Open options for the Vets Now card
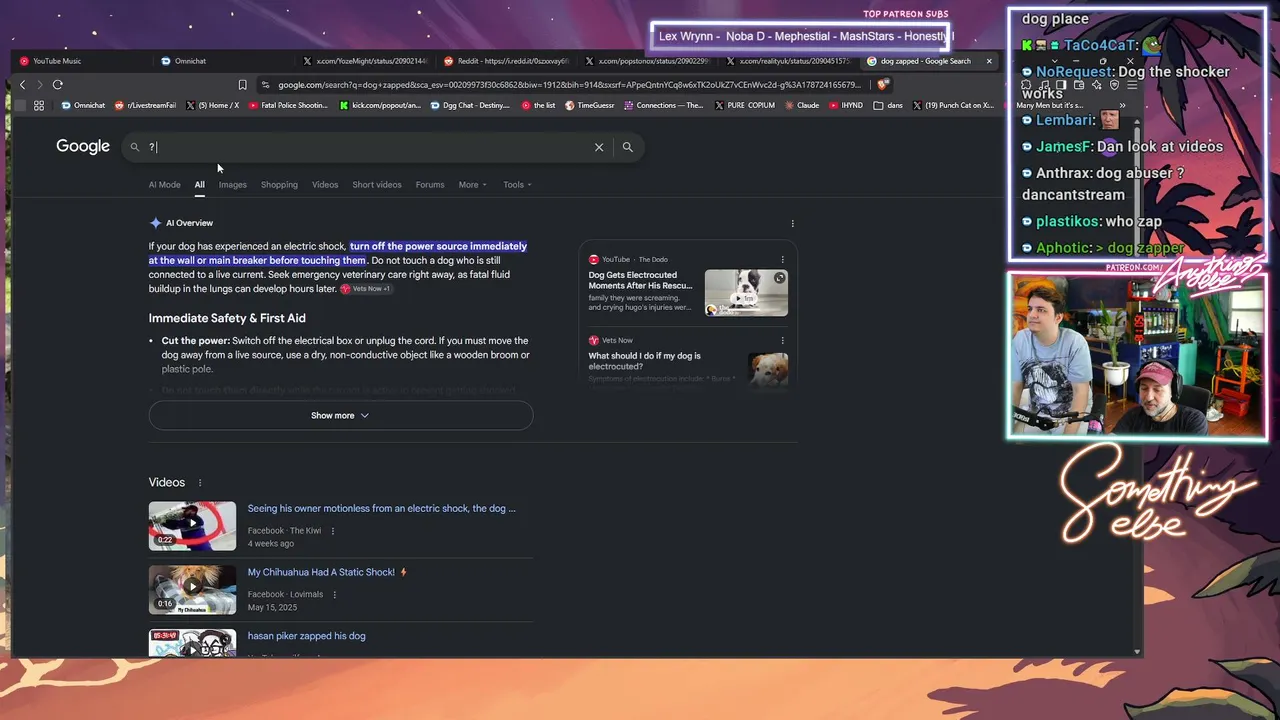Screen dimensions: 1280x720 tap(782, 340)
